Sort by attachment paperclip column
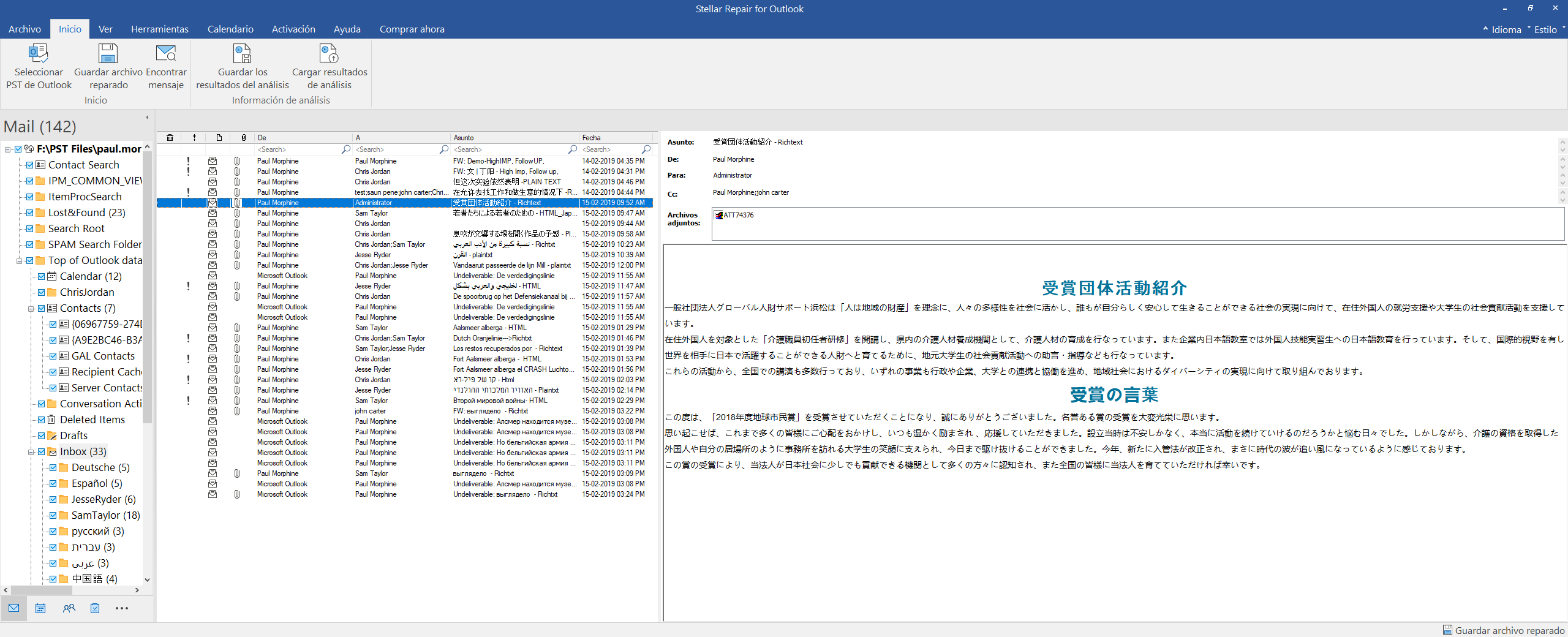The width and height of the screenshot is (1568, 637). 243,138
